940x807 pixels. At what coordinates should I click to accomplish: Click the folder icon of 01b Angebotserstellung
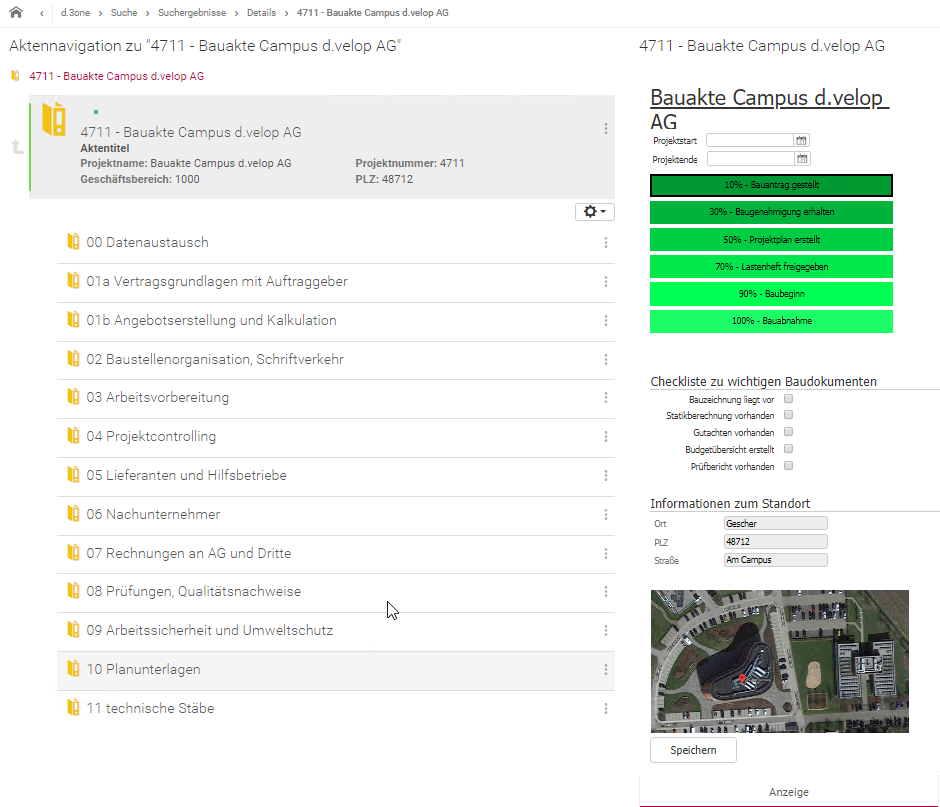click(x=73, y=320)
